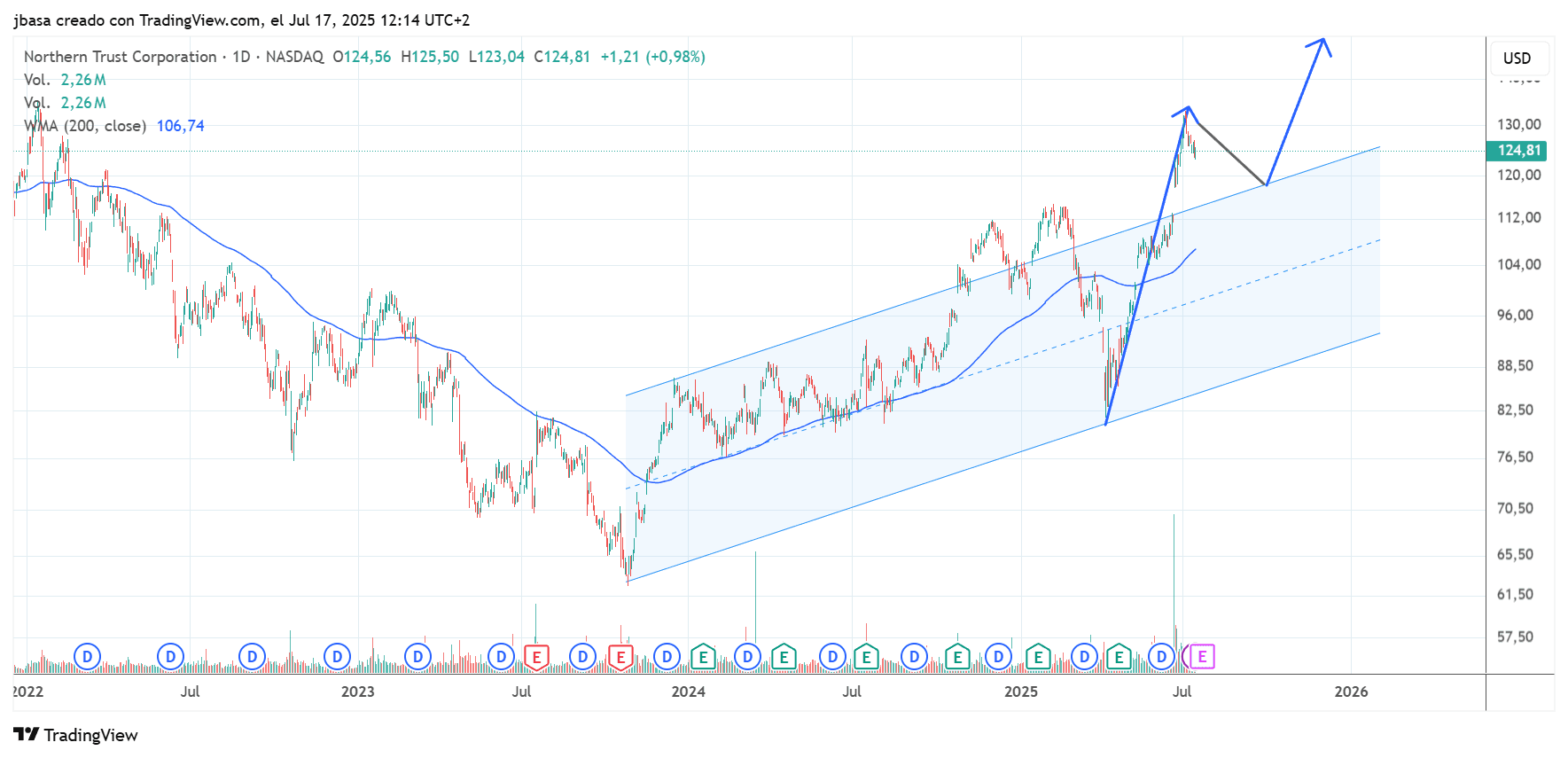This screenshot has width=1568, height=758.
Task: Click the current price label 124,81
Action: tap(1516, 151)
